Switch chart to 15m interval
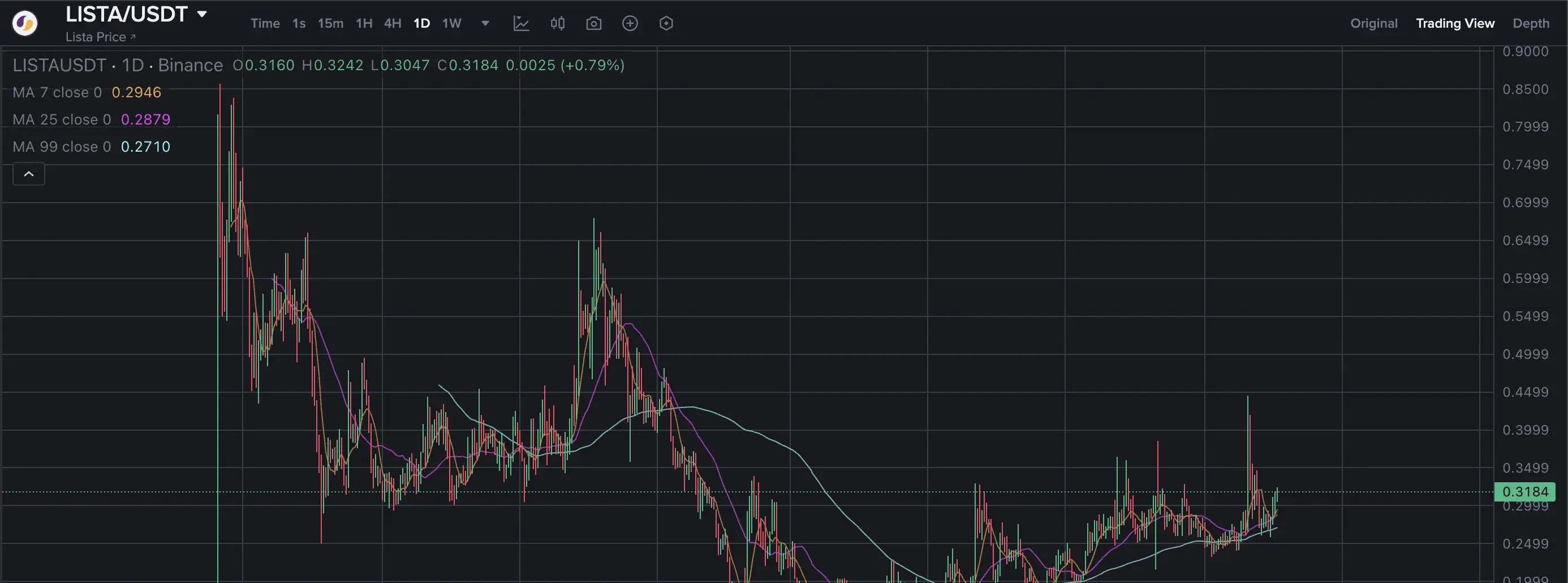This screenshot has height=583, width=1568. [330, 23]
